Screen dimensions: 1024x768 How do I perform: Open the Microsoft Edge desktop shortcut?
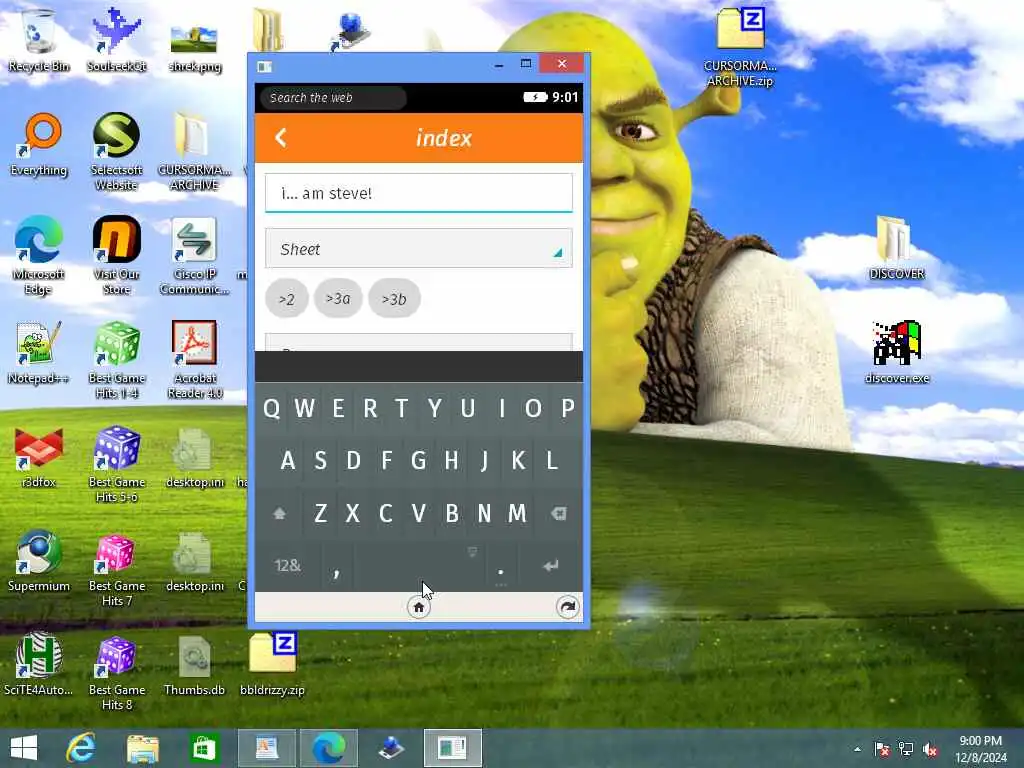coord(39,256)
